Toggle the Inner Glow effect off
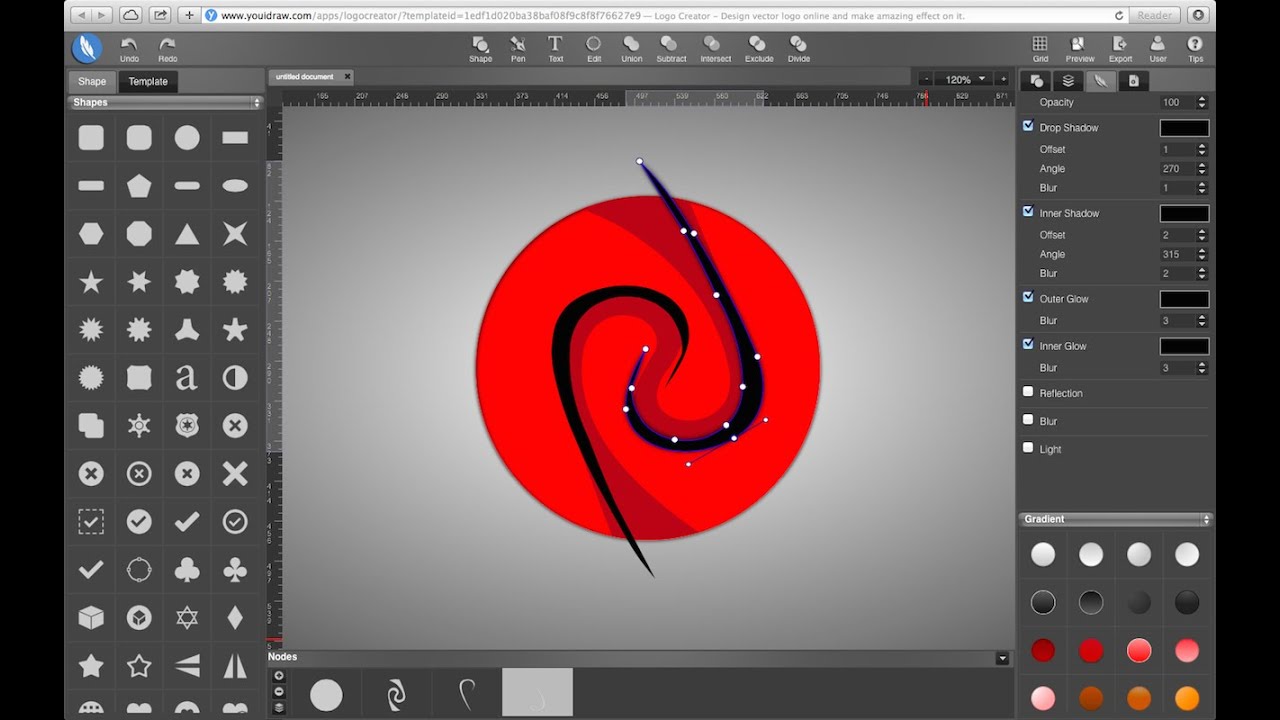The width and height of the screenshot is (1280, 720). click(x=1027, y=345)
